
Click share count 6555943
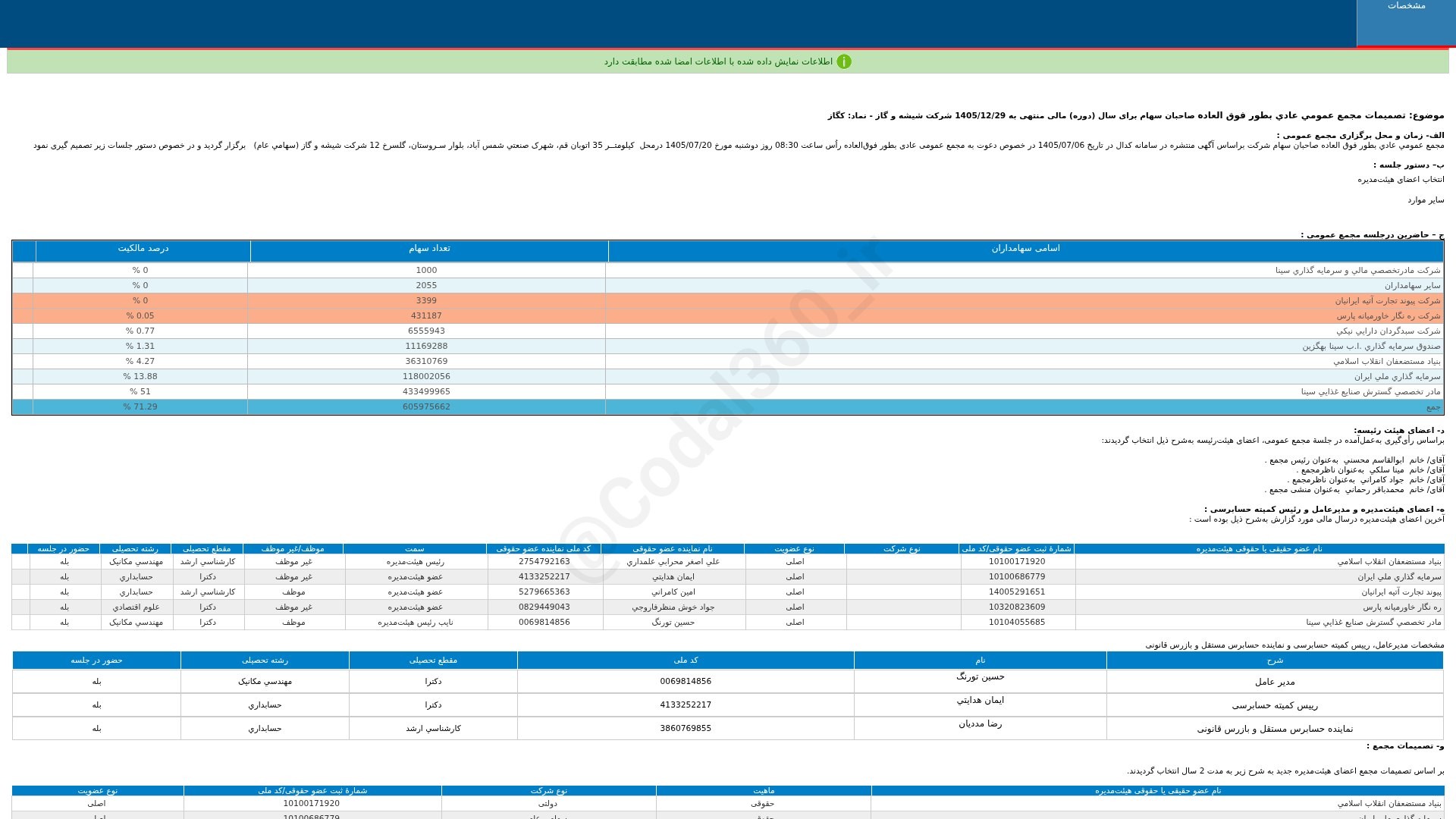[426, 331]
